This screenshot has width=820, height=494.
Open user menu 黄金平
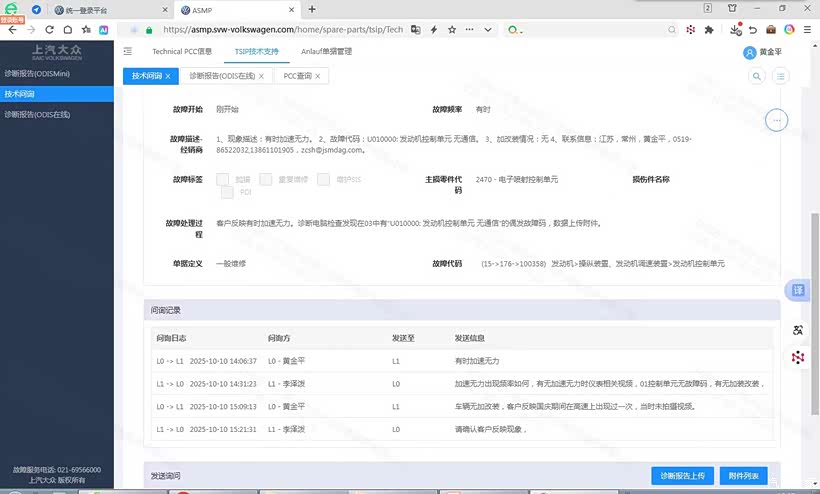763,52
